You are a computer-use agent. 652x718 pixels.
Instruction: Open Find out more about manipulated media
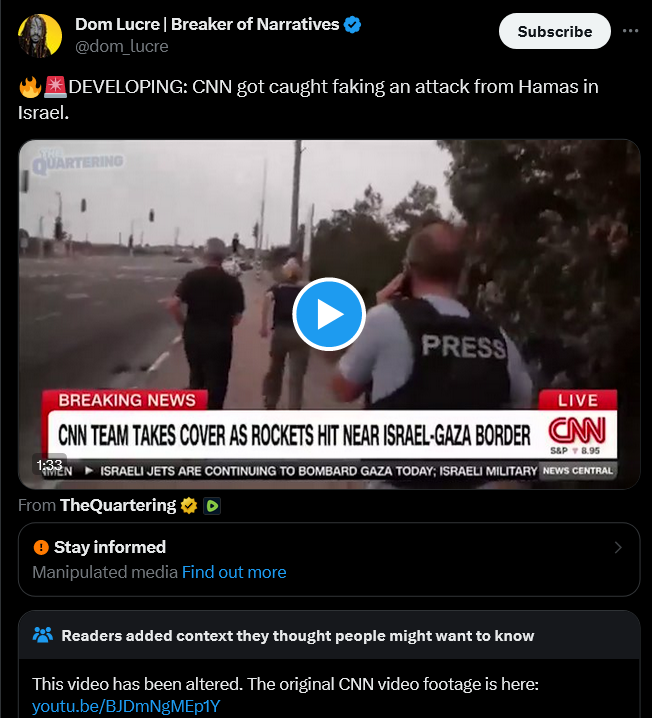click(234, 572)
